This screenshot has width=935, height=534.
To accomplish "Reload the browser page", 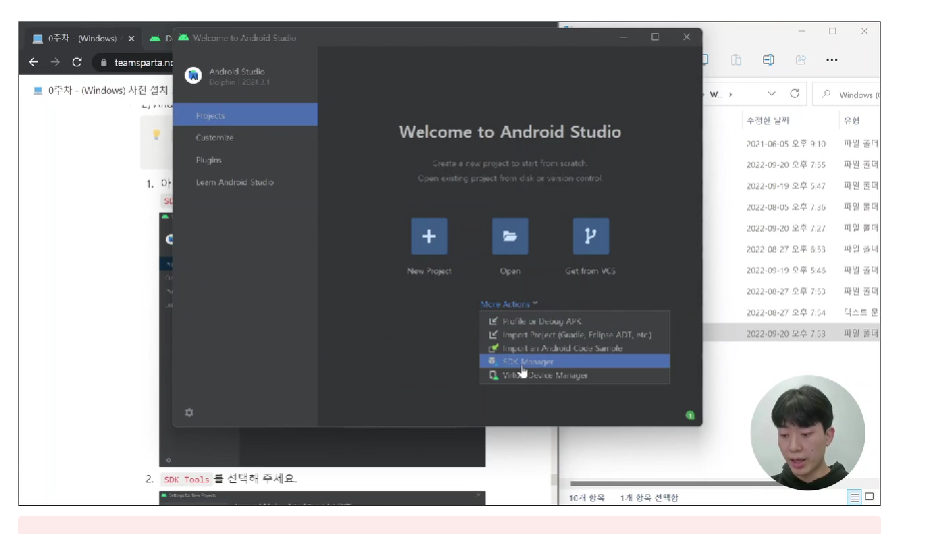I will (x=77, y=62).
